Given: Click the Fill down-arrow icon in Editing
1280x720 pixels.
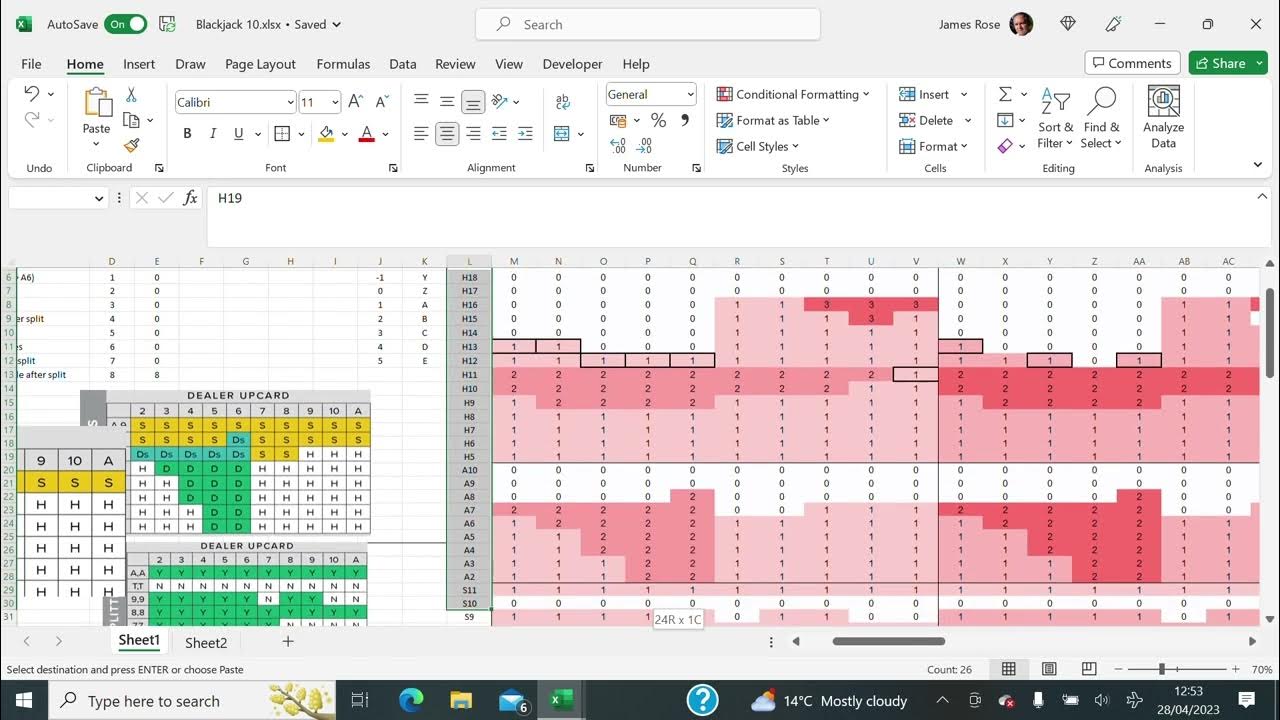Looking at the screenshot, I should pos(1005,120).
